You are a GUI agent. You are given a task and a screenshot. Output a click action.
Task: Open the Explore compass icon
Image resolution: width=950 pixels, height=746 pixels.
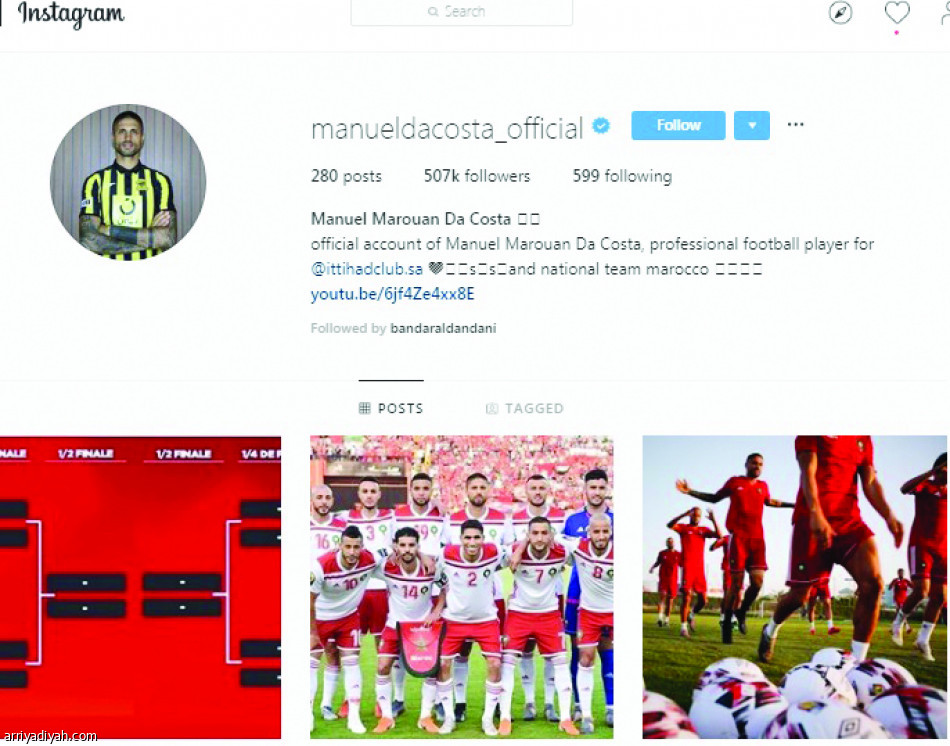840,13
